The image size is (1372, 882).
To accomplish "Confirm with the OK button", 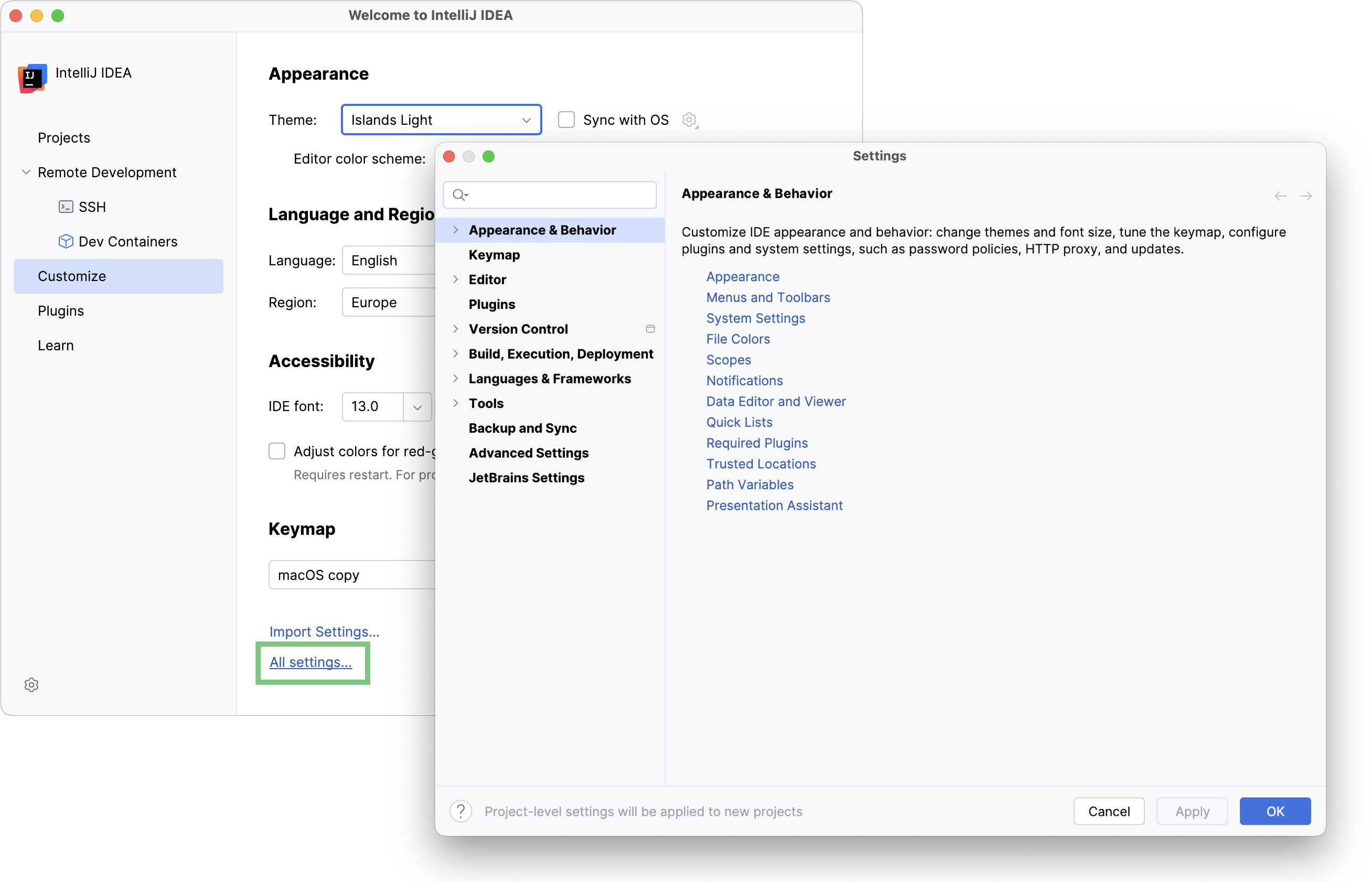I will tap(1274, 811).
